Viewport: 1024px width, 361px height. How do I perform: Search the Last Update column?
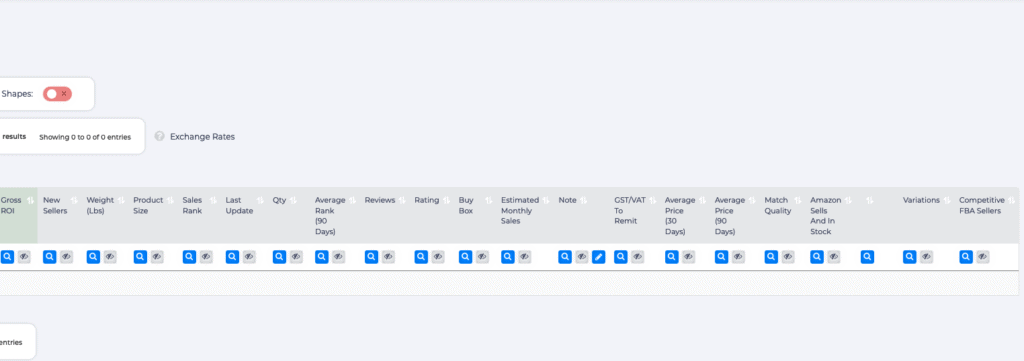click(232, 257)
